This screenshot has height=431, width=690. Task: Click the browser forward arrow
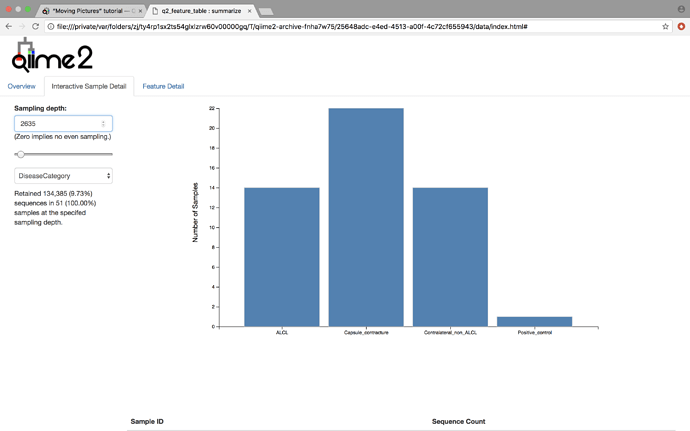coord(22,27)
